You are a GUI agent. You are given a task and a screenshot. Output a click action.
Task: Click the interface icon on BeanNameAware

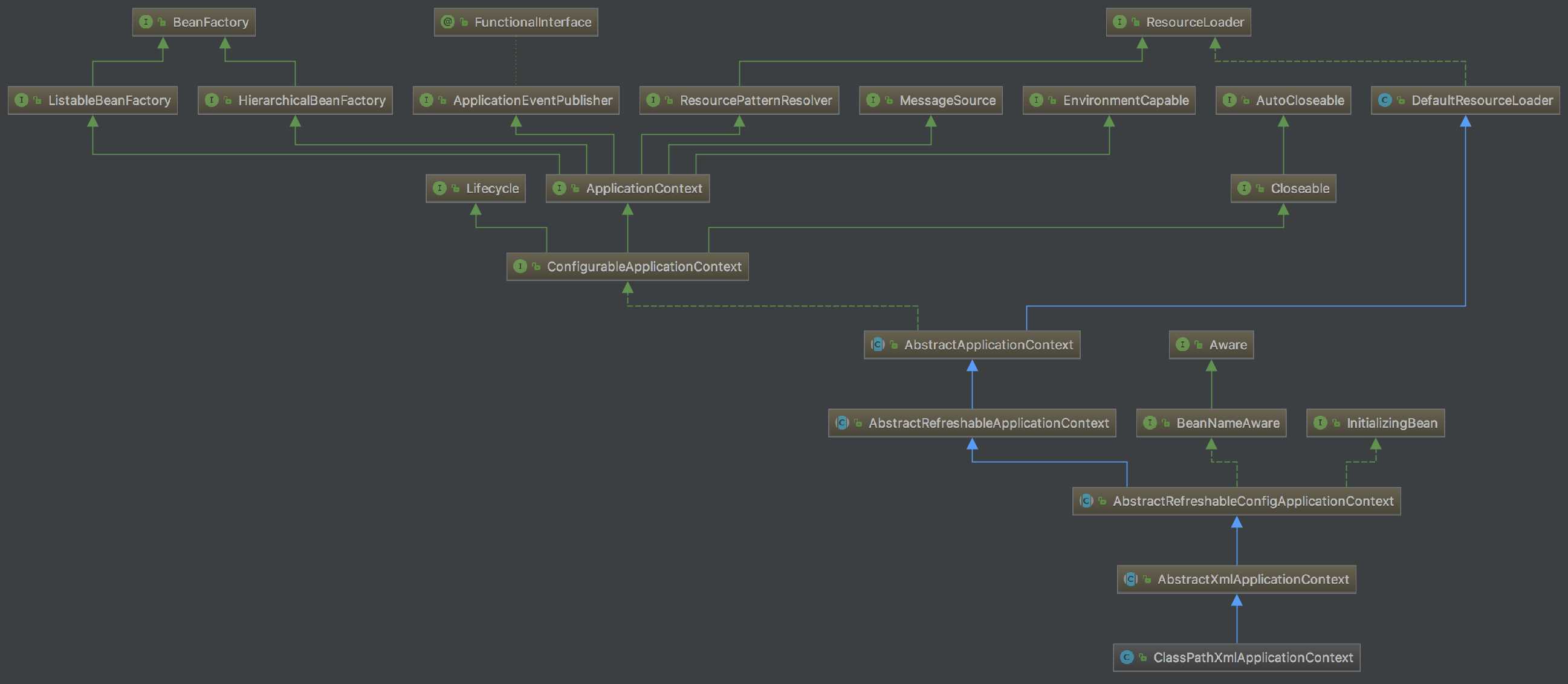(x=1150, y=422)
